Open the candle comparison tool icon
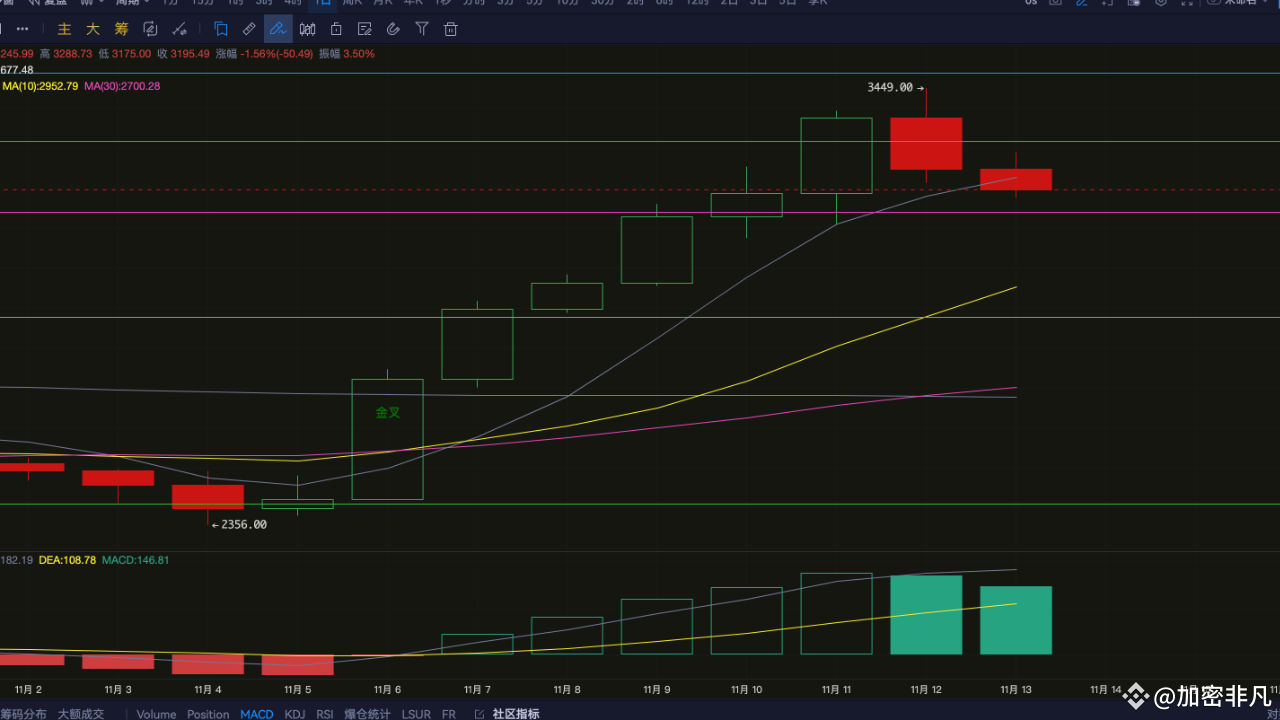The image size is (1280, 720). (307, 29)
